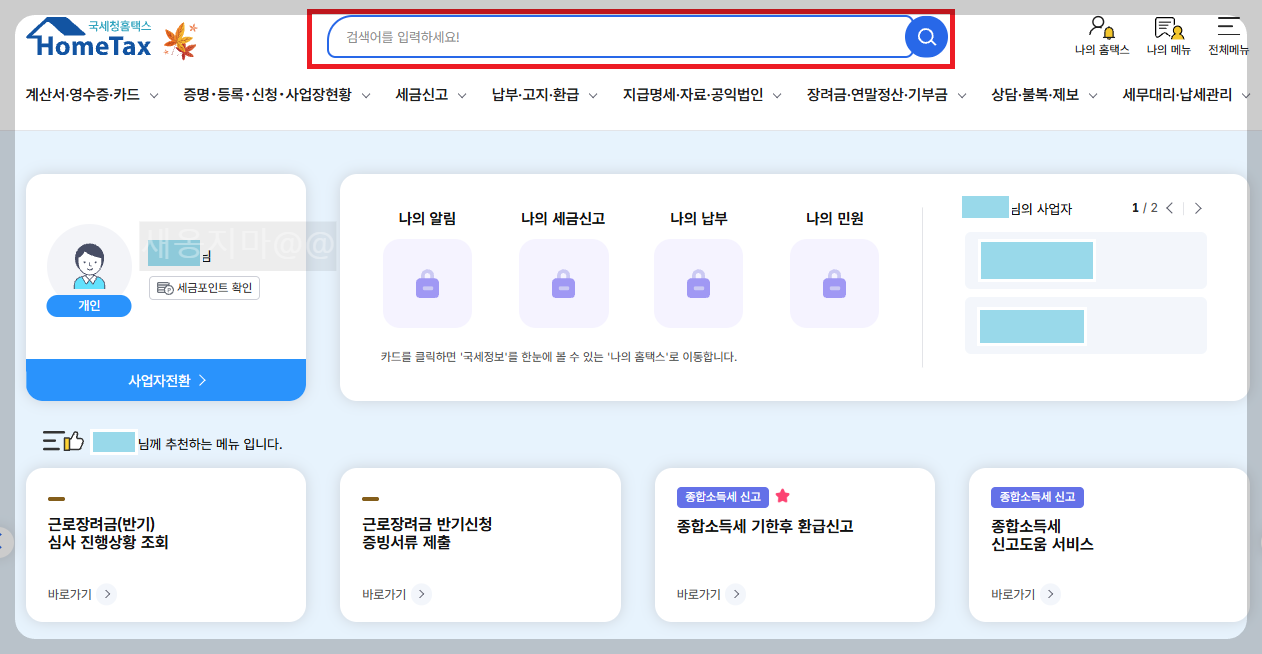
Task: Expand 지급명세·자료·공익법인 menu
Action: pos(703,95)
